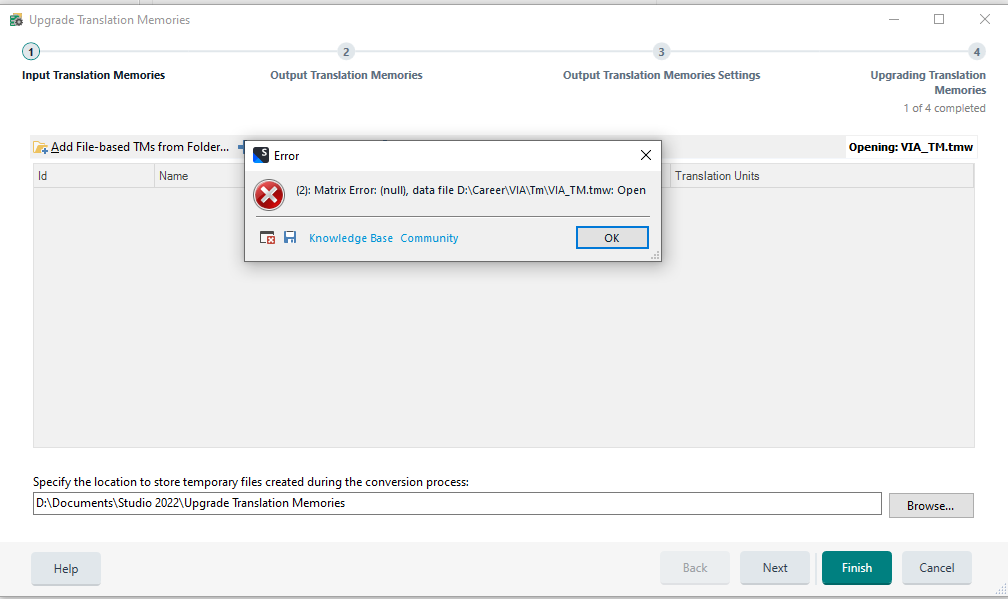Viewport: 1008px width, 599px height.
Task: Click the Browse... button
Action: (x=931, y=506)
